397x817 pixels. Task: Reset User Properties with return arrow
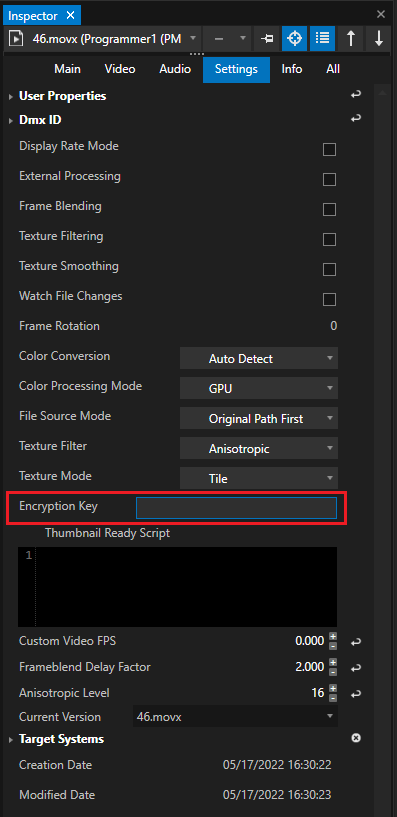356,95
